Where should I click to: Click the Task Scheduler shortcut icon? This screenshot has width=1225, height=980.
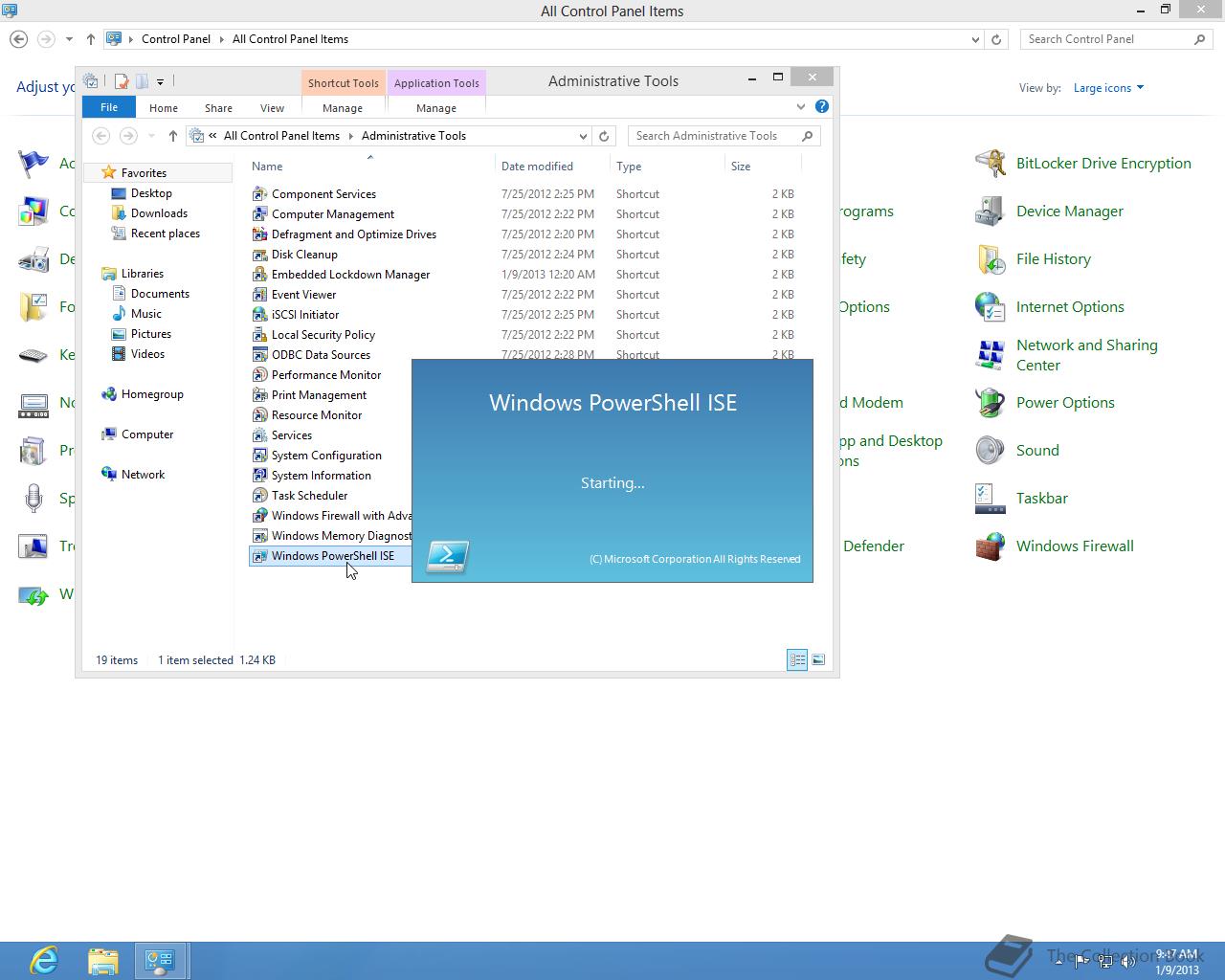[259, 496]
